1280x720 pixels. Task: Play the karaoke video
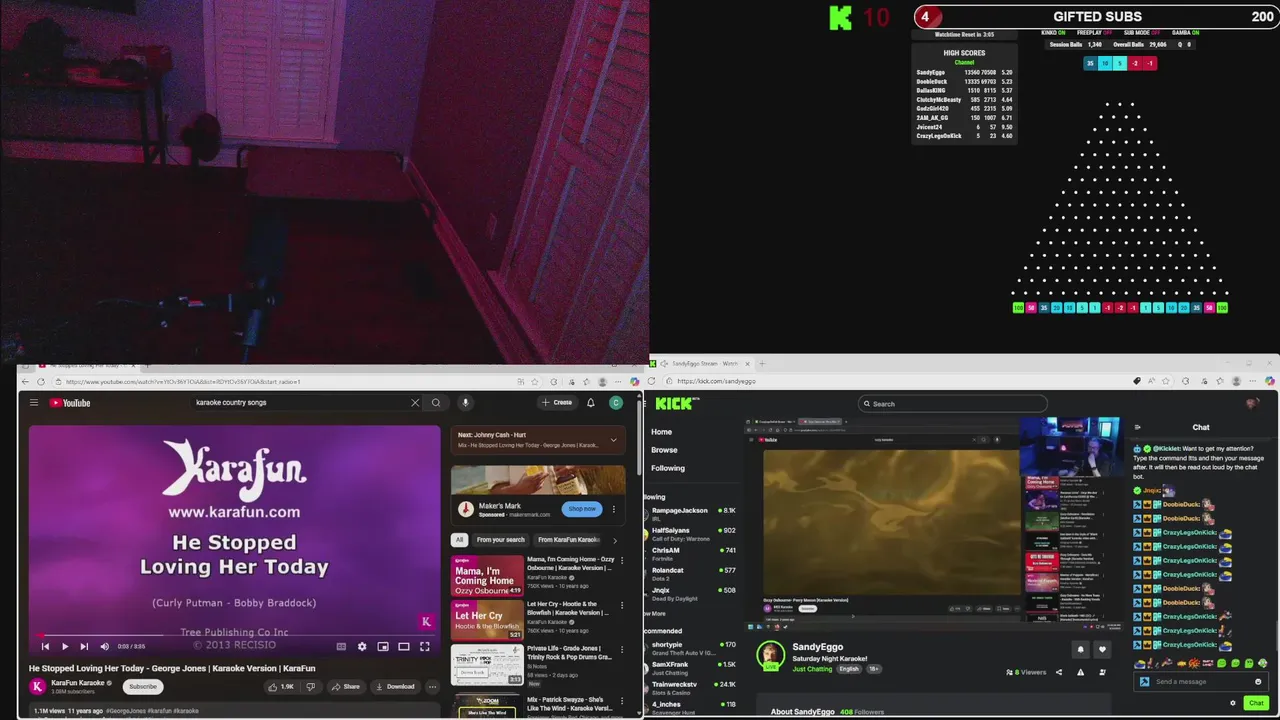[x=65, y=647]
